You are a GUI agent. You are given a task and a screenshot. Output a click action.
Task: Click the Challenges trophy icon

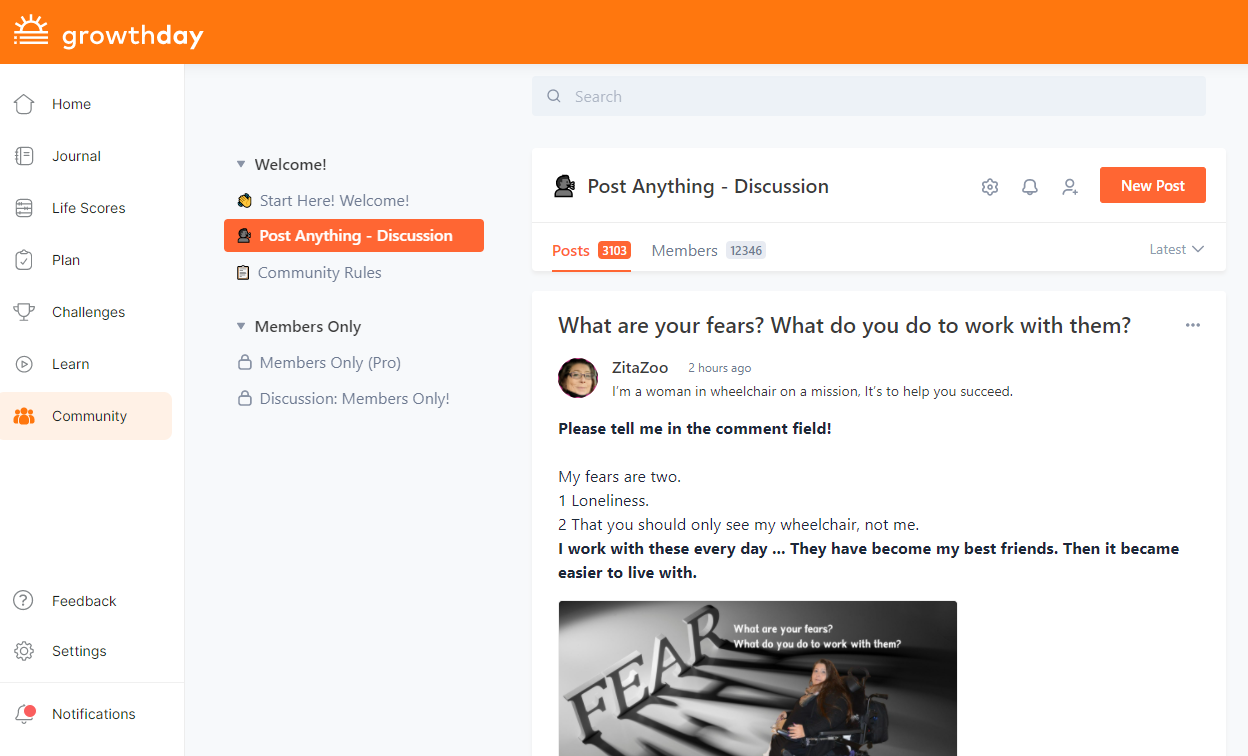[x=24, y=312]
